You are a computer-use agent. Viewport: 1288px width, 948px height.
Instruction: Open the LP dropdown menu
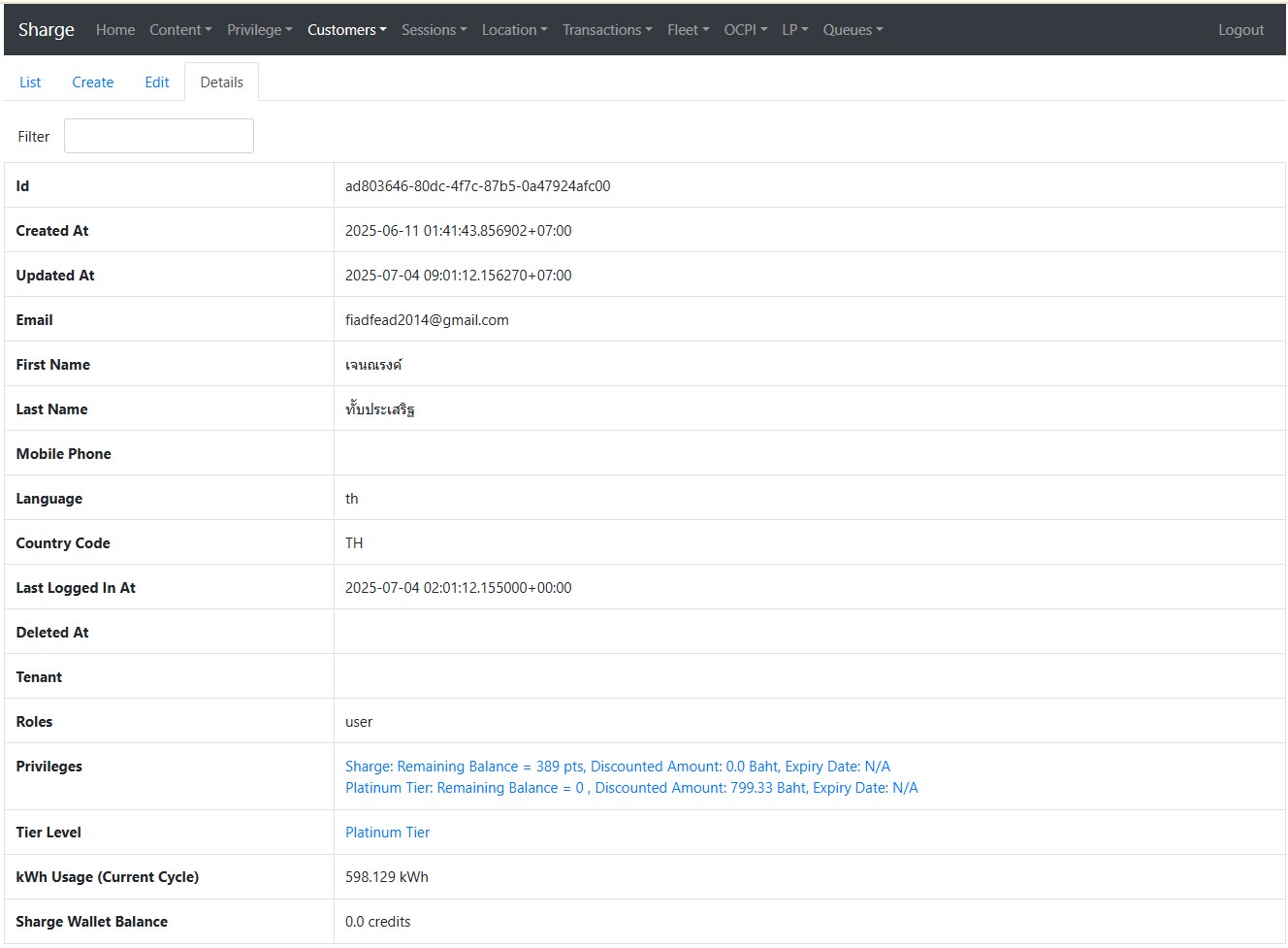(x=794, y=30)
